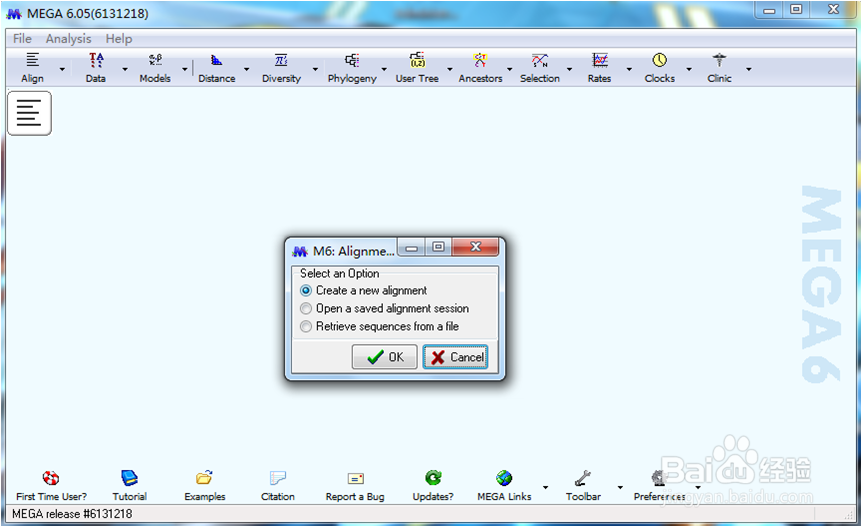The height and width of the screenshot is (527, 862).
Task: Expand the MEGA Links dropdown arrow
Action: 545,487
